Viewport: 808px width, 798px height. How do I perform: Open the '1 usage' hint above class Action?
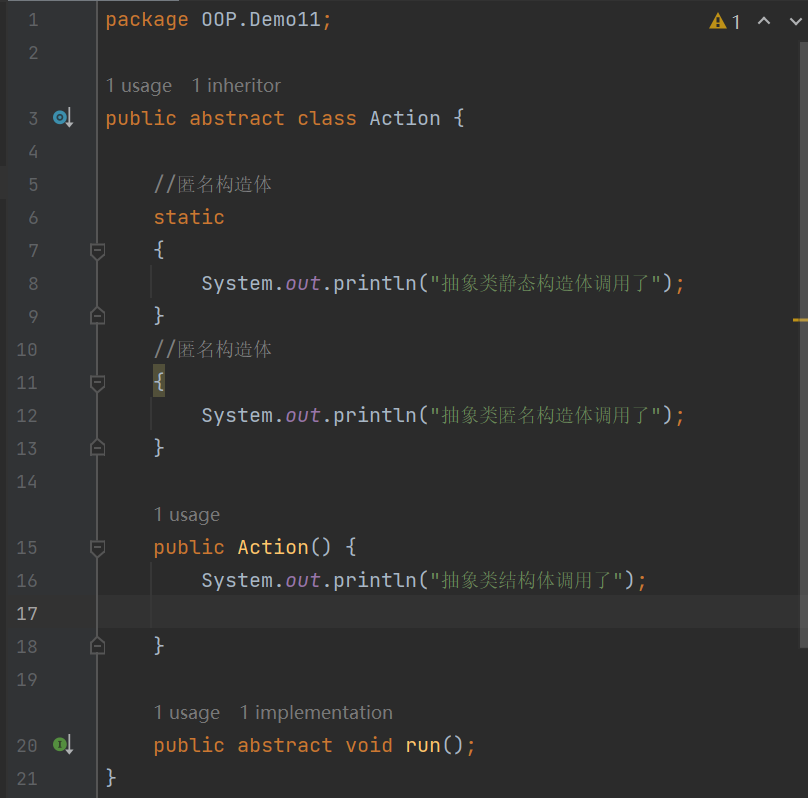click(x=139, y=86)
